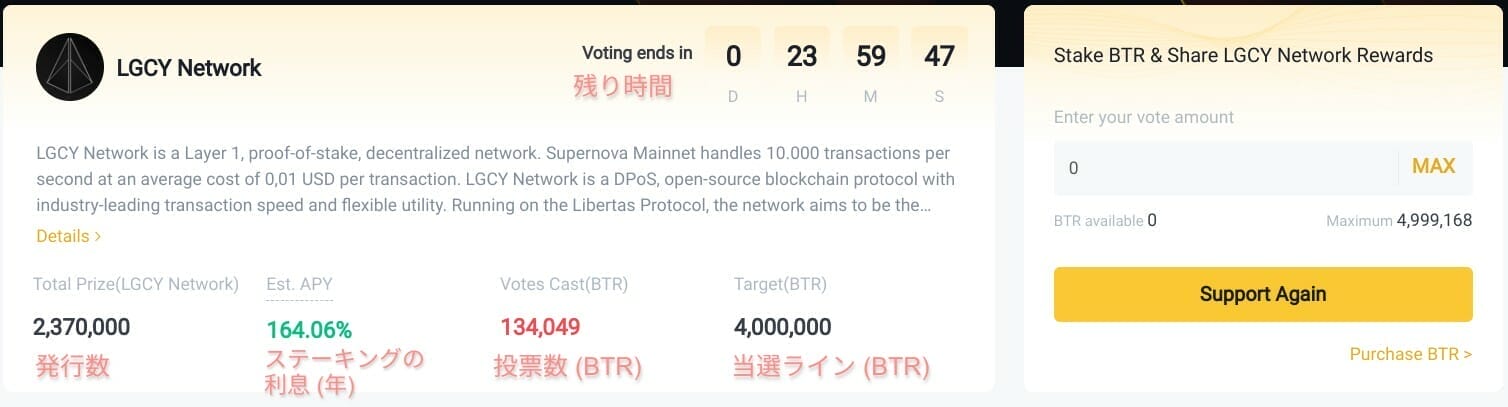Click the project description paragraph
Viewport: 1508px width, 407px height.
click(x=495, y=179)
